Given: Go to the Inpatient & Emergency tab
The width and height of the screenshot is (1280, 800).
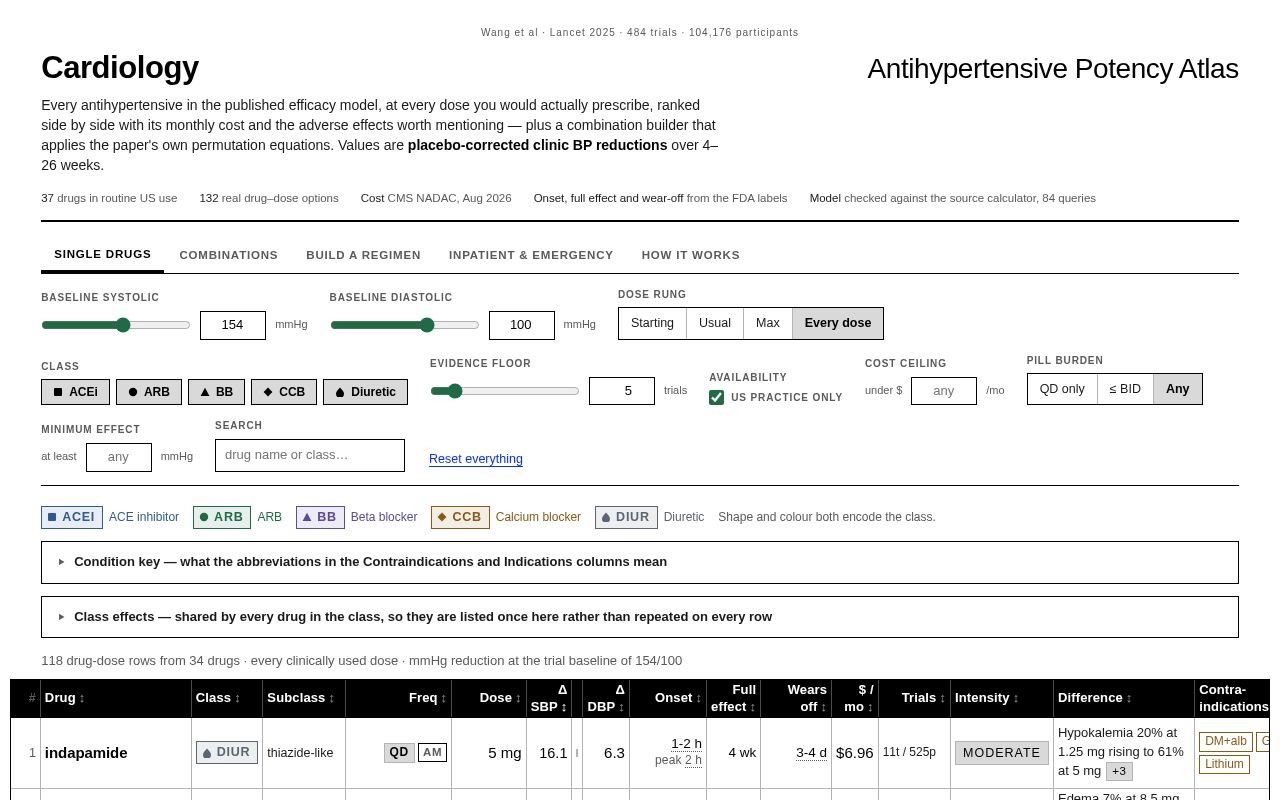Looking at the screenshot, I should pos(531,255).
